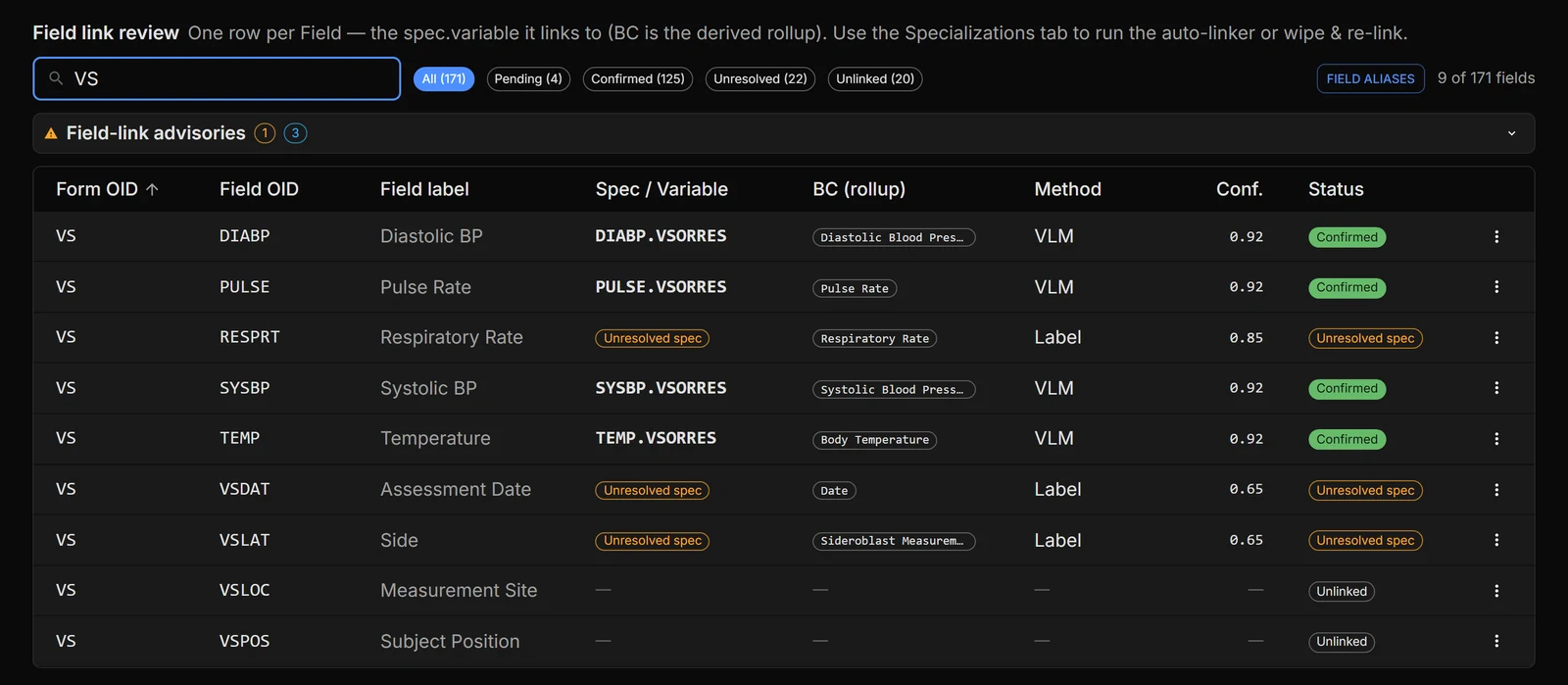Screen dimensions: 1568x685
Task: Open the Field Aliases button
Action: pyautogui.click(x=1370, y=78)
